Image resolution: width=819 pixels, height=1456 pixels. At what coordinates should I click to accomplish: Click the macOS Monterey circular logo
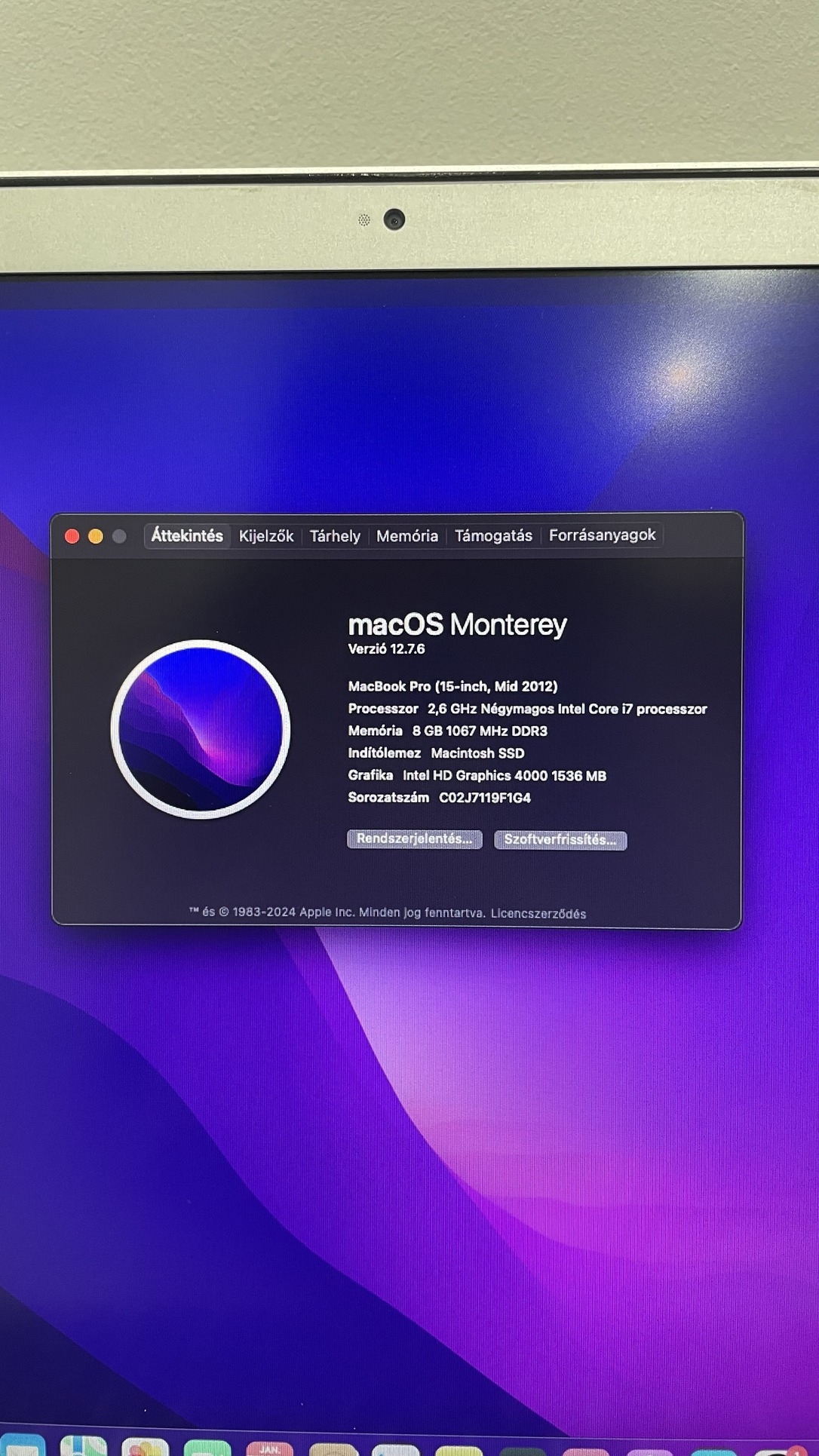201,729
